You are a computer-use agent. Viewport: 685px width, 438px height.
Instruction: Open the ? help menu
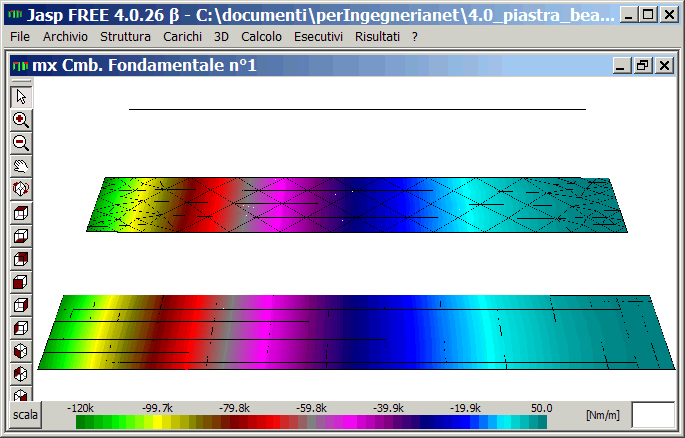point(415,37)
